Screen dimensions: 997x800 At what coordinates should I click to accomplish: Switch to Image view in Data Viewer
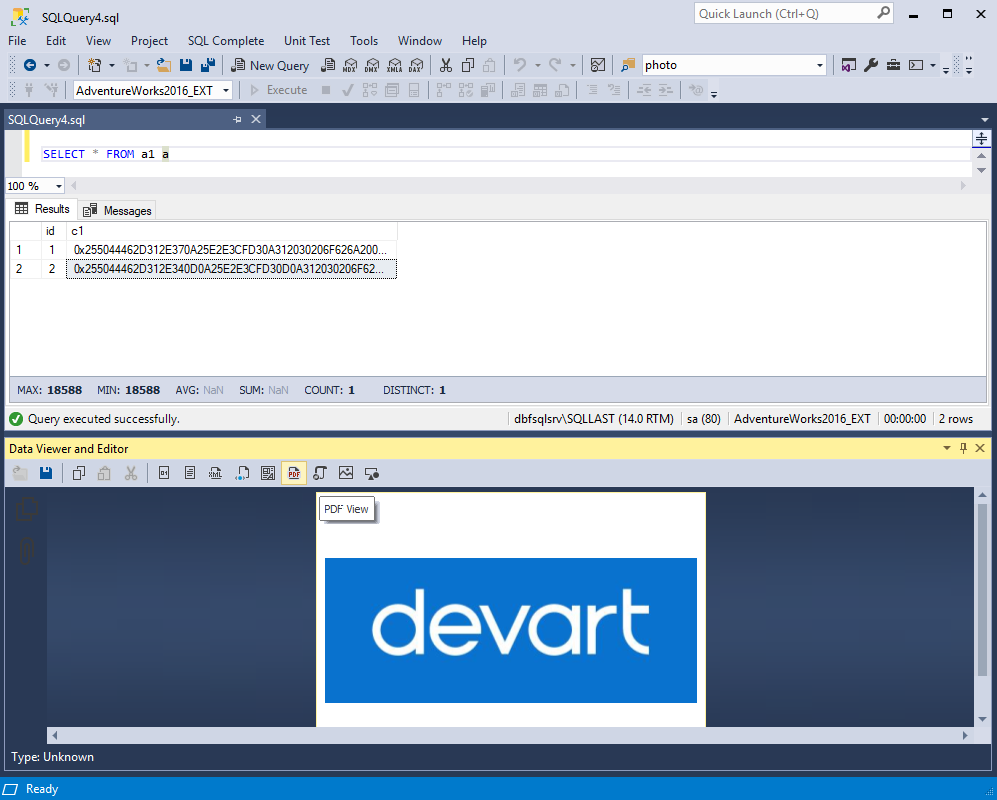[x=346, y=472]
